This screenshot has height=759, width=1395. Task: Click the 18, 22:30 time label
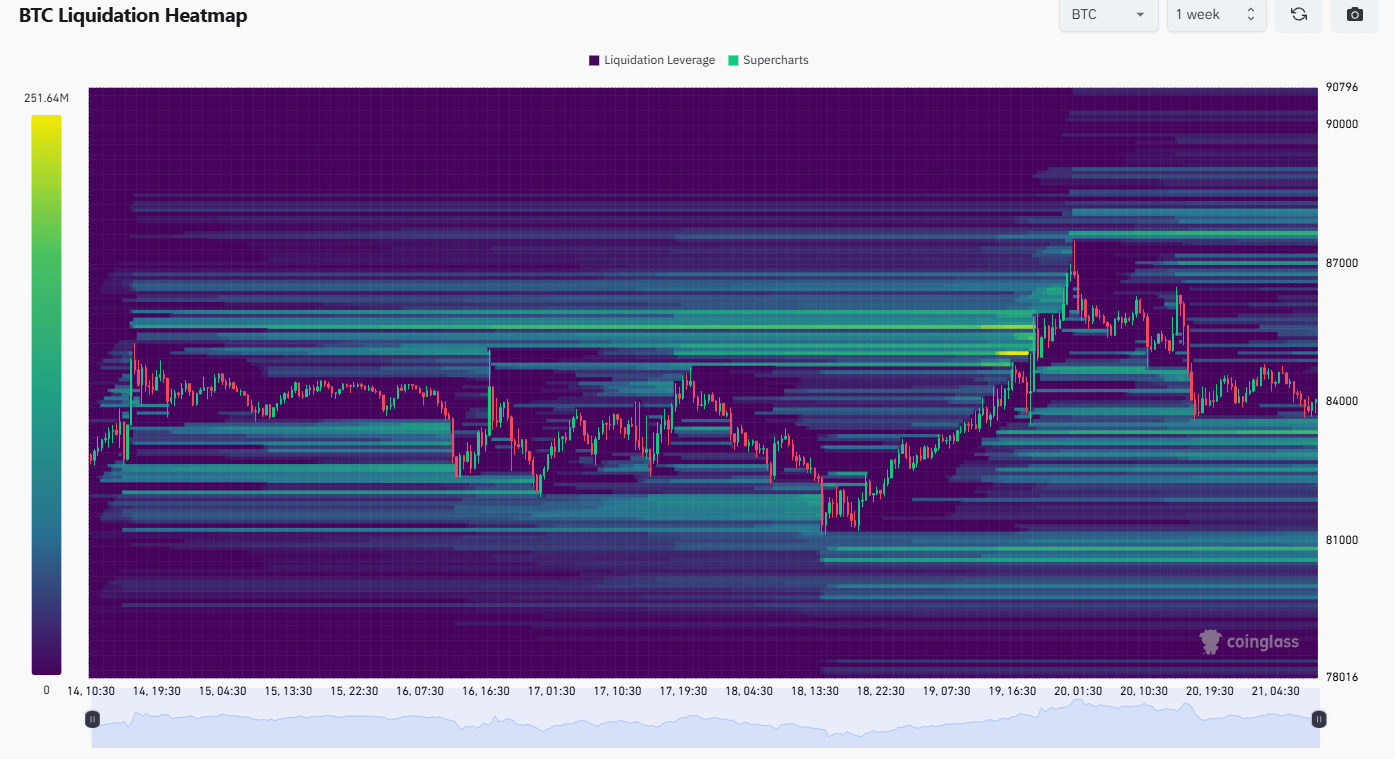(881, 691)
